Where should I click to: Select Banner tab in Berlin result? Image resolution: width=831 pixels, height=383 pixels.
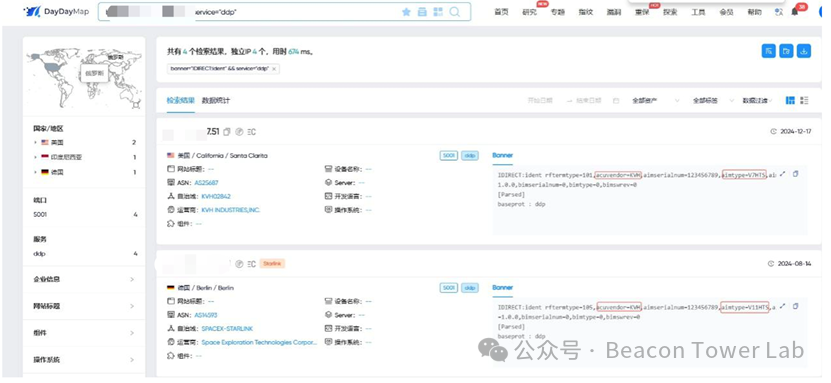coord(502,287)
